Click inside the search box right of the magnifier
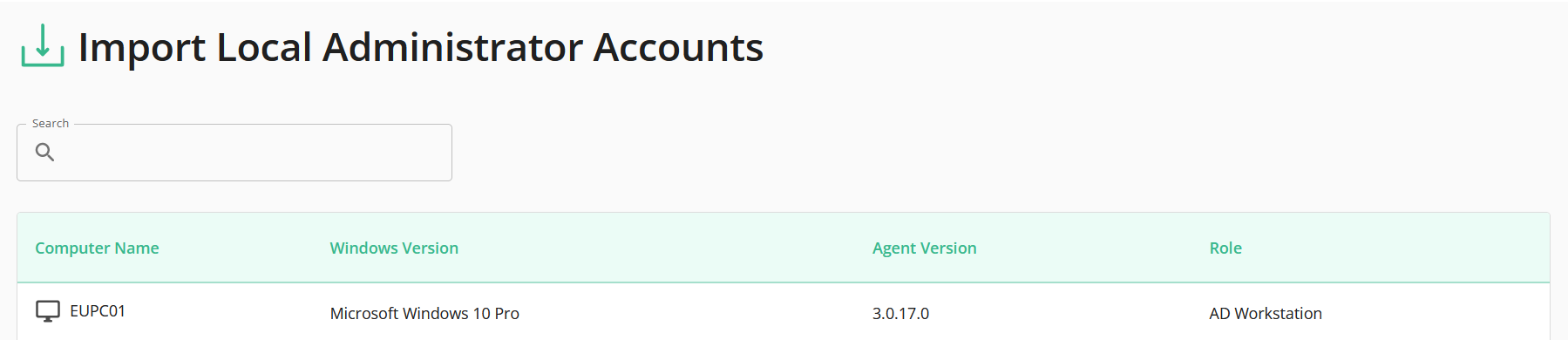Screen dimensions: 1568x340 tap(253, 153)
